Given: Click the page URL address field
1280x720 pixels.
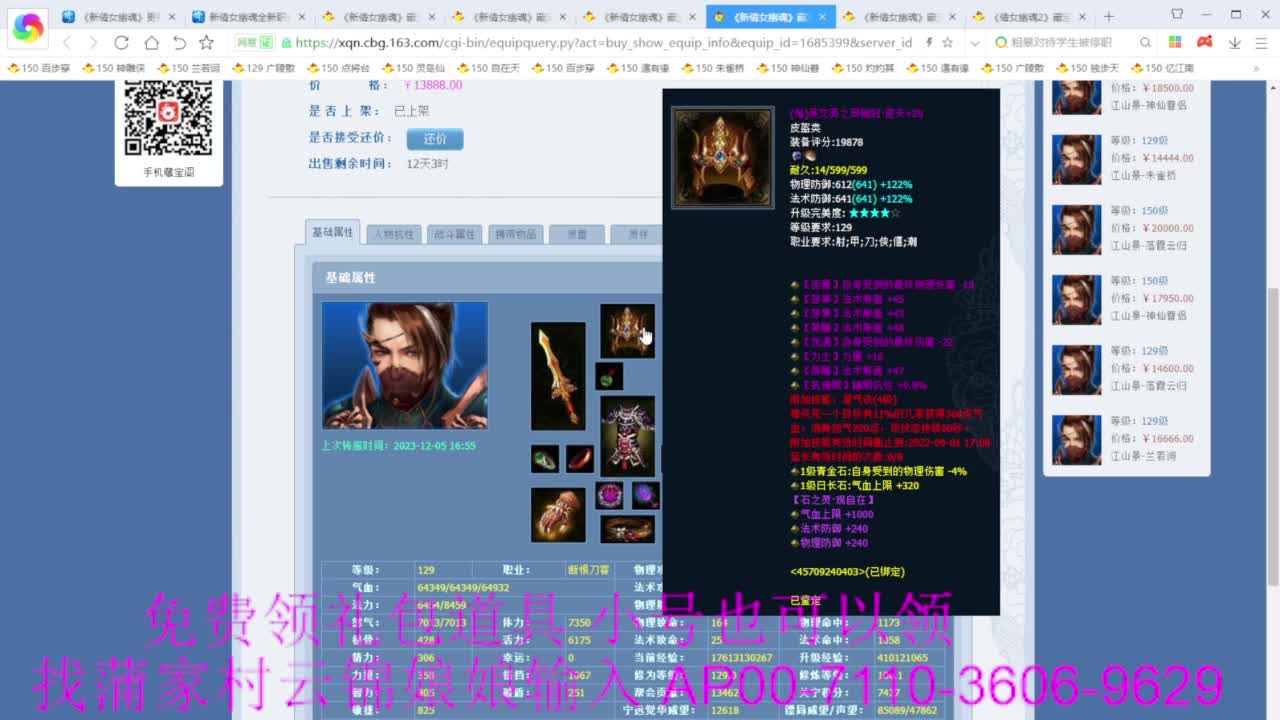Looking at the screenshot, I should tap(603, 43).
